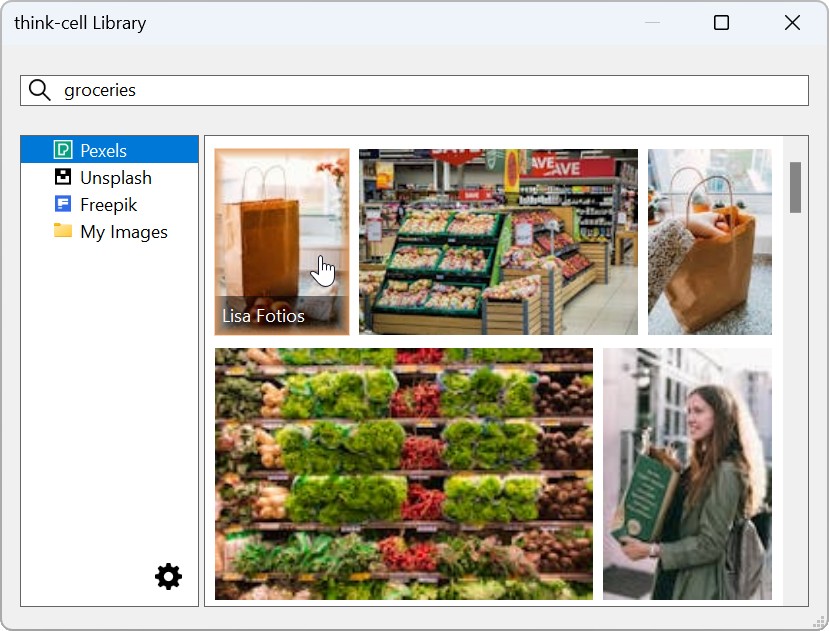Click the groceries search field
The height and width of the screenshot is (631, 829).
[x=414, y=90]
